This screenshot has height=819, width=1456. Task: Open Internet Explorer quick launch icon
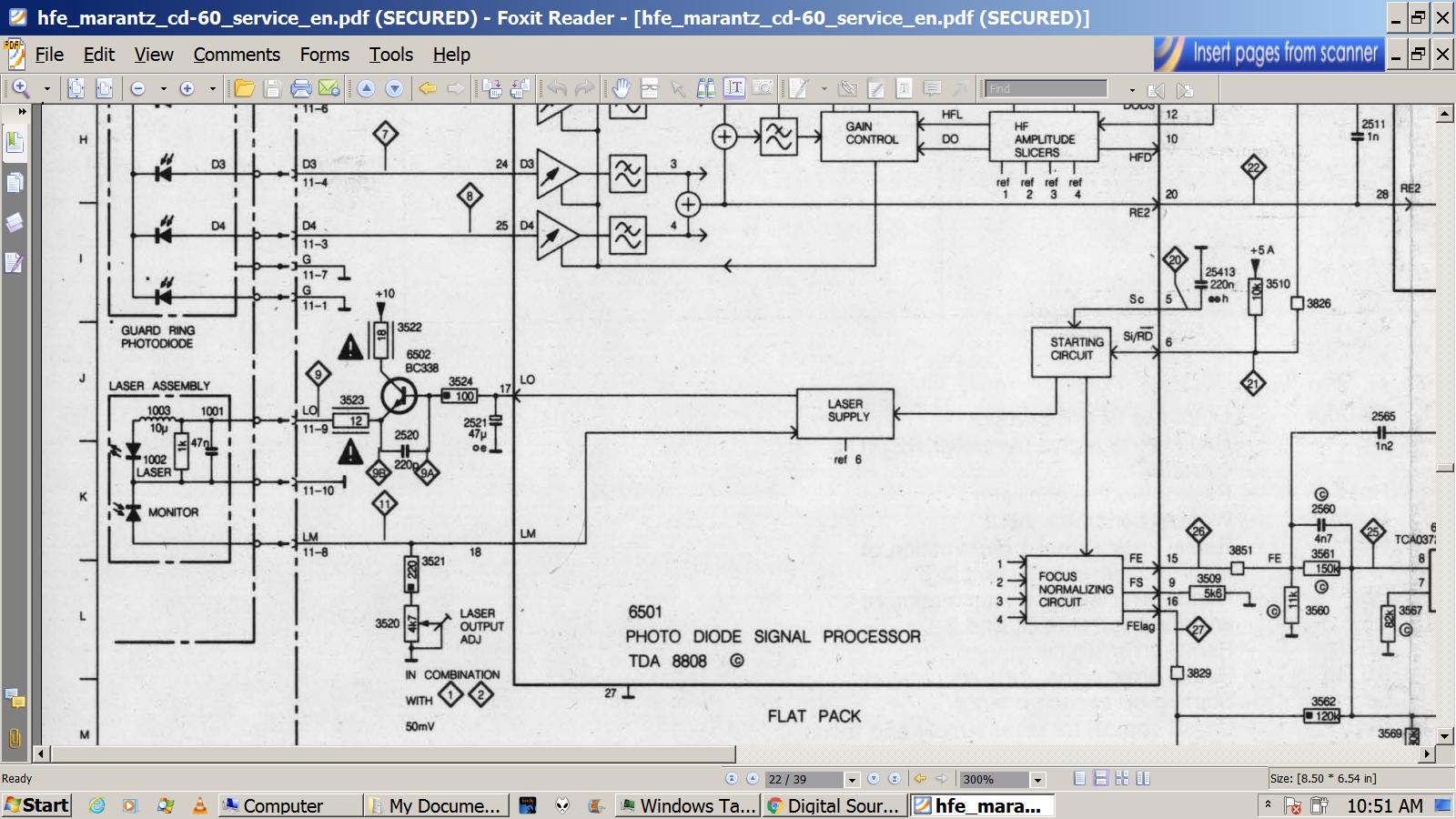coord(96,805)
